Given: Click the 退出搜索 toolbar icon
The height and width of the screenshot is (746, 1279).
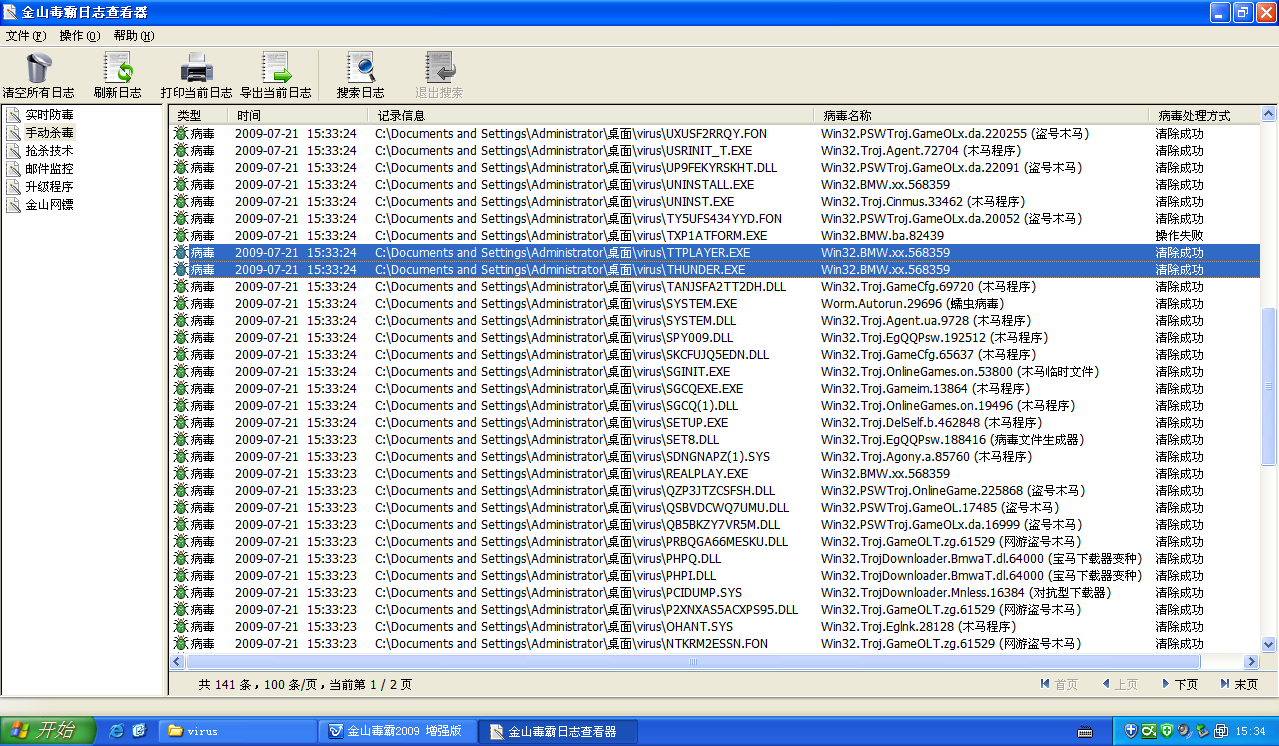Looking at the screenshot, I should (440, 68).
